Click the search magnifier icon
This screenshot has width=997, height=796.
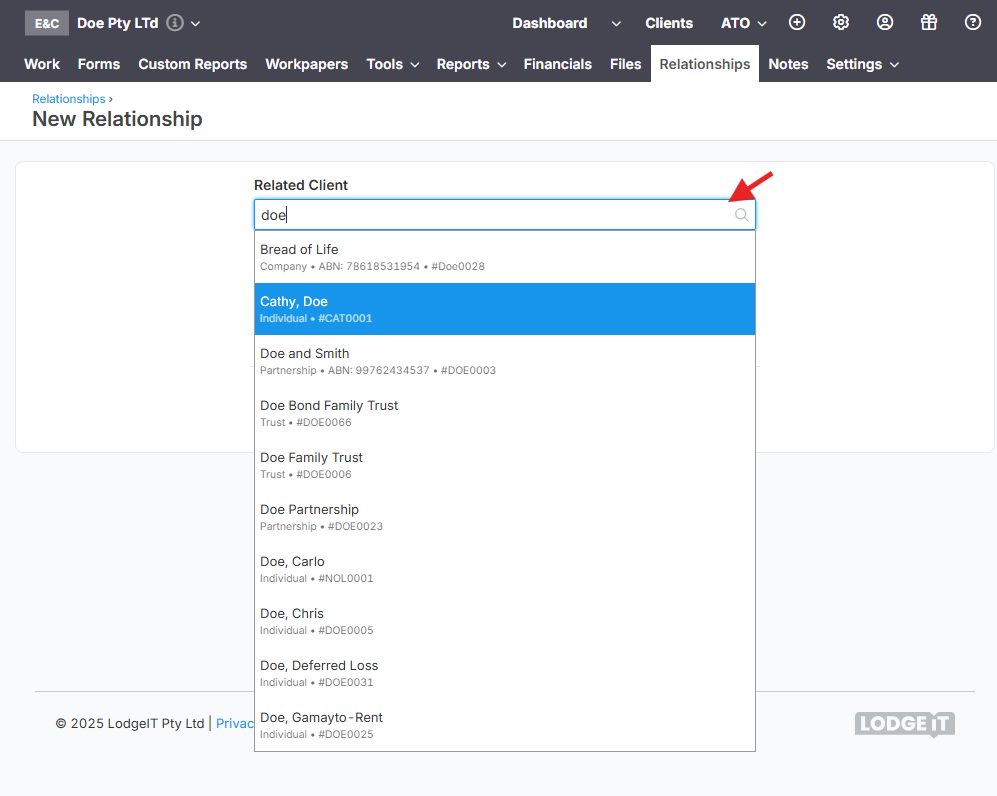tap(741, 215)
